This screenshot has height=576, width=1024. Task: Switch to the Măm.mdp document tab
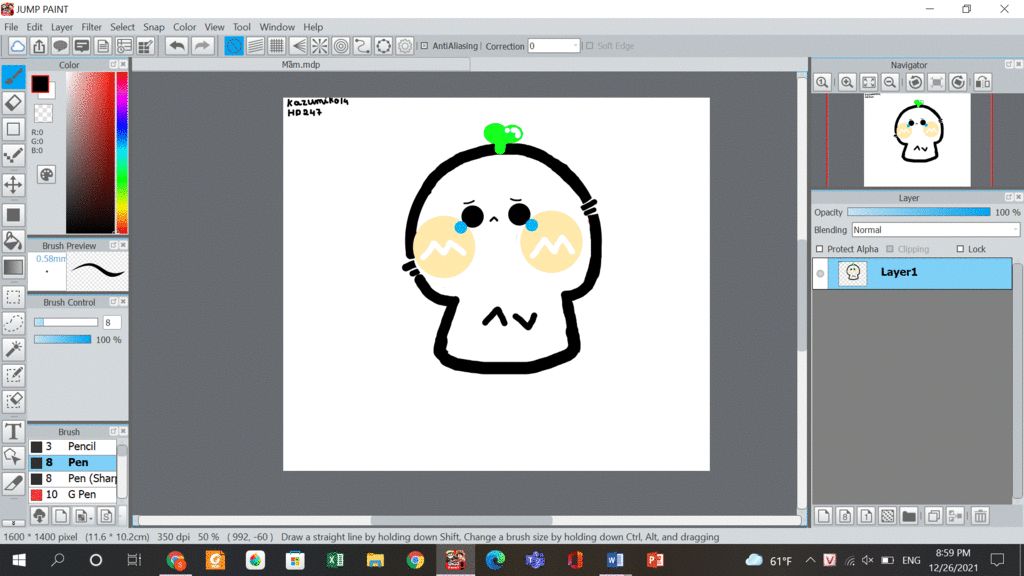(x=300, y=65)
